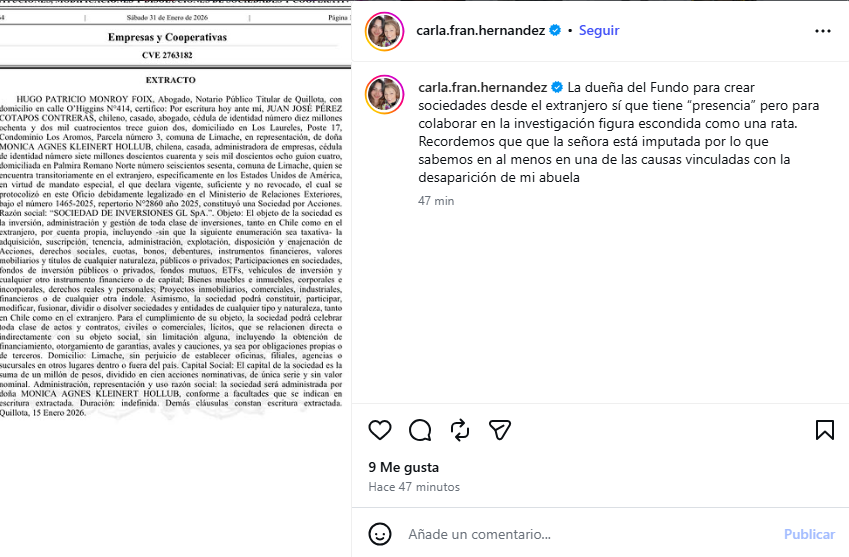View who liked: 9 Me gusta
The width and height of the screenshot is (849, 557).
coord(403,467)
